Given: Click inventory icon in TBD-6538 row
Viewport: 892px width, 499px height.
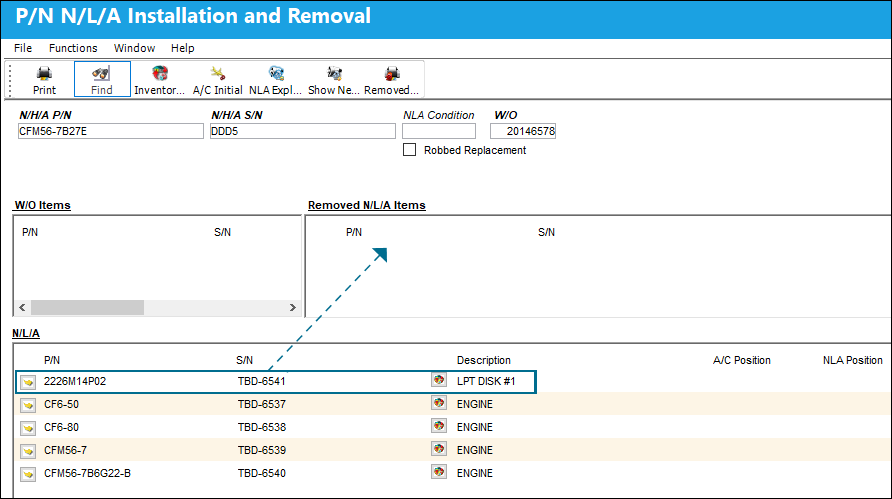Looking at the screenshot, I should click(439, 426).
